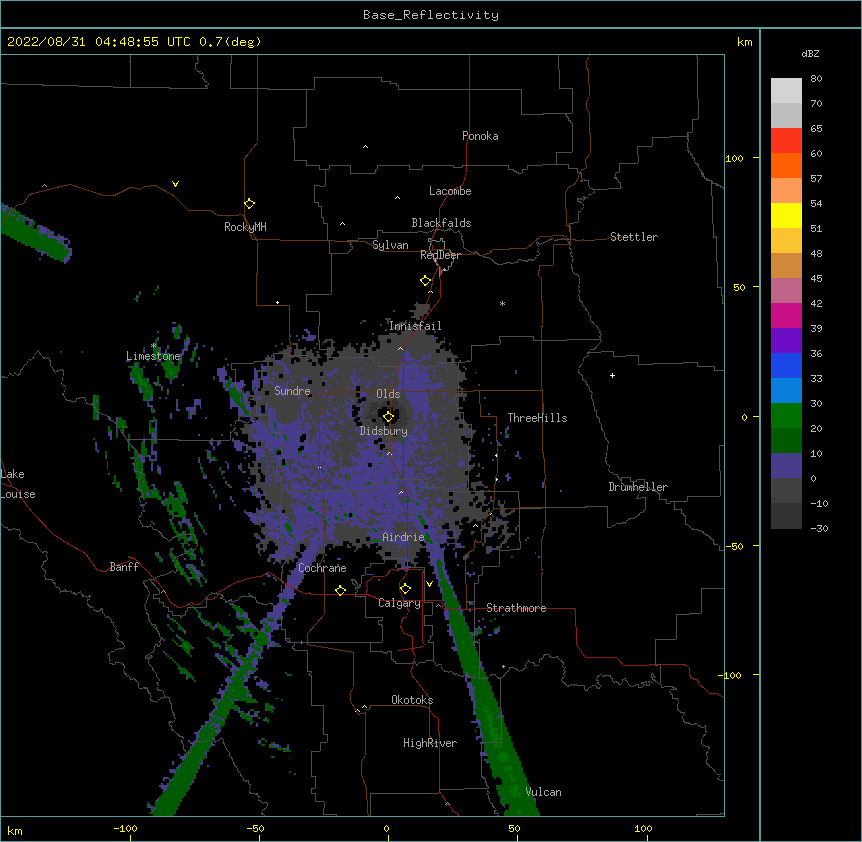
Task: Click the ThreeHills city label
Action: (537, 418)
